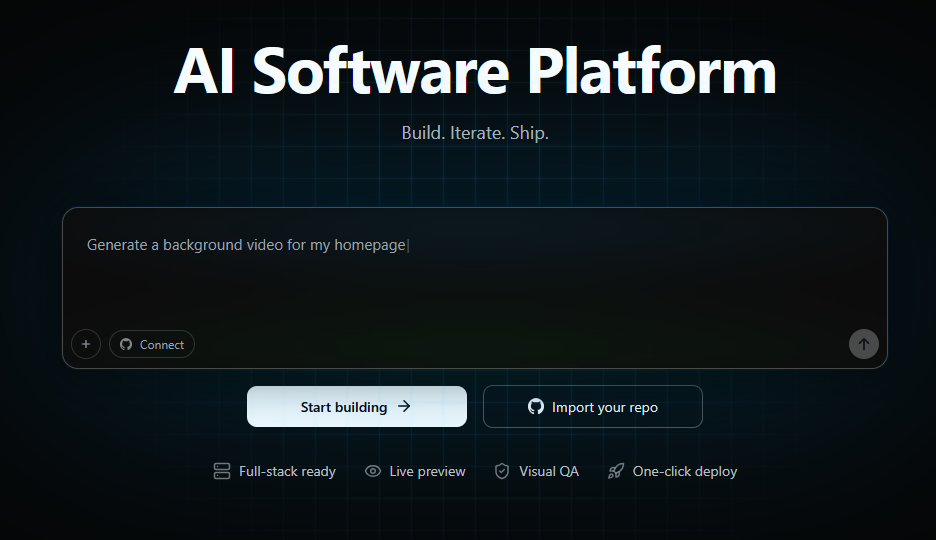This screenshot has height=540, width=936.
Task: Click the "AI Software Platform" heading
Action: (x=475, y=71)
